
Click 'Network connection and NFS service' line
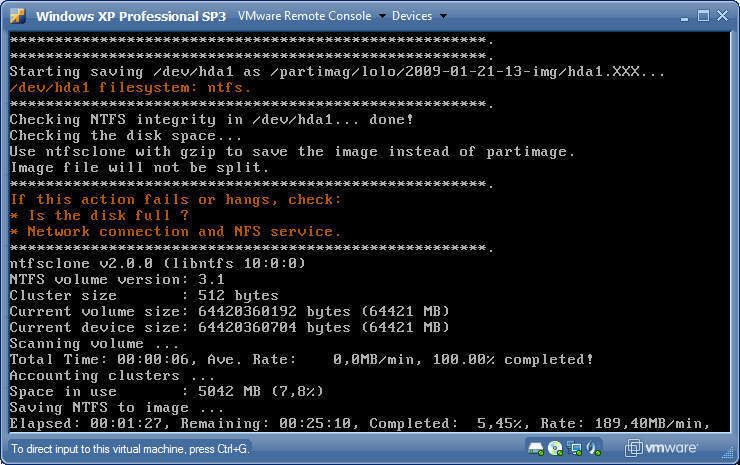point(175,231)
